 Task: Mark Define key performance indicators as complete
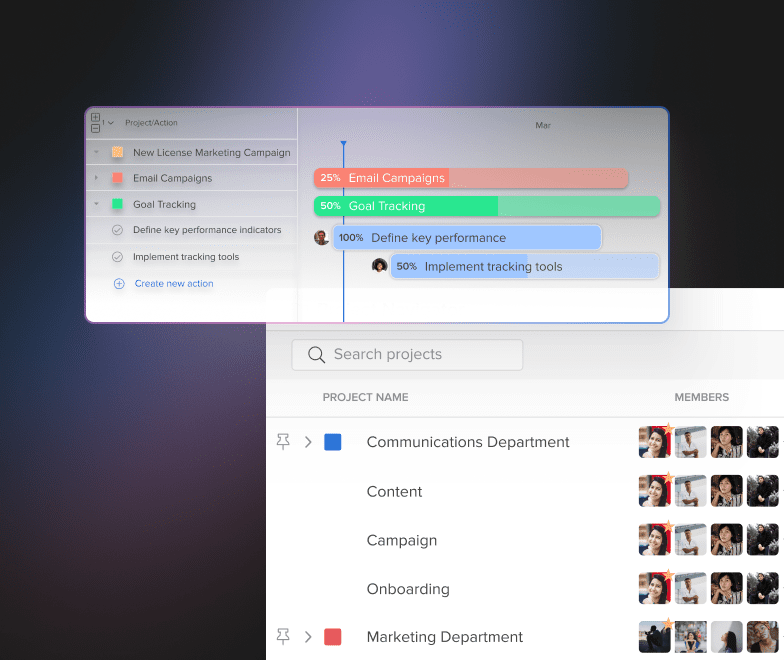coord(117,231)
